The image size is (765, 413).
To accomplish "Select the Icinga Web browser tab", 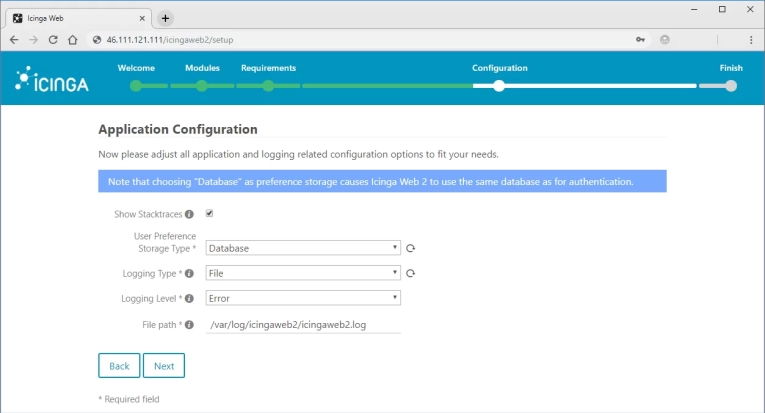I will tap(75, 18).
